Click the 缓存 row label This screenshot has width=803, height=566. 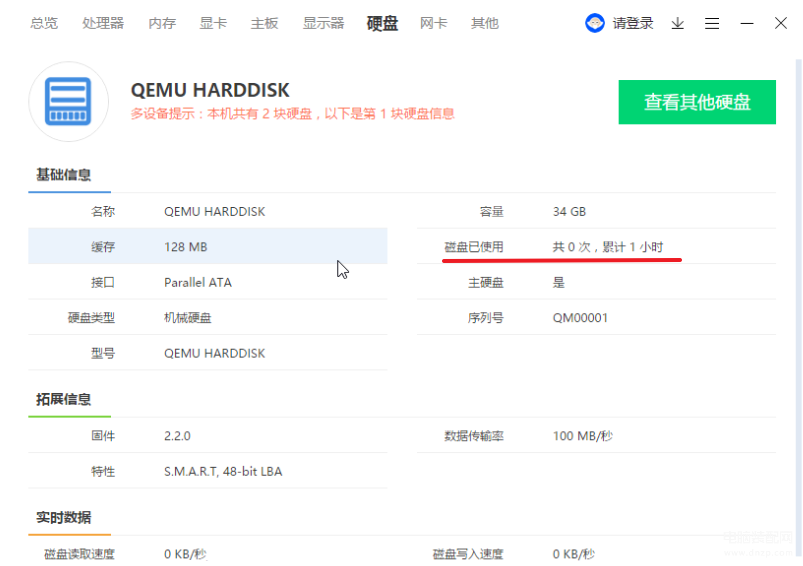click(103, 247)
